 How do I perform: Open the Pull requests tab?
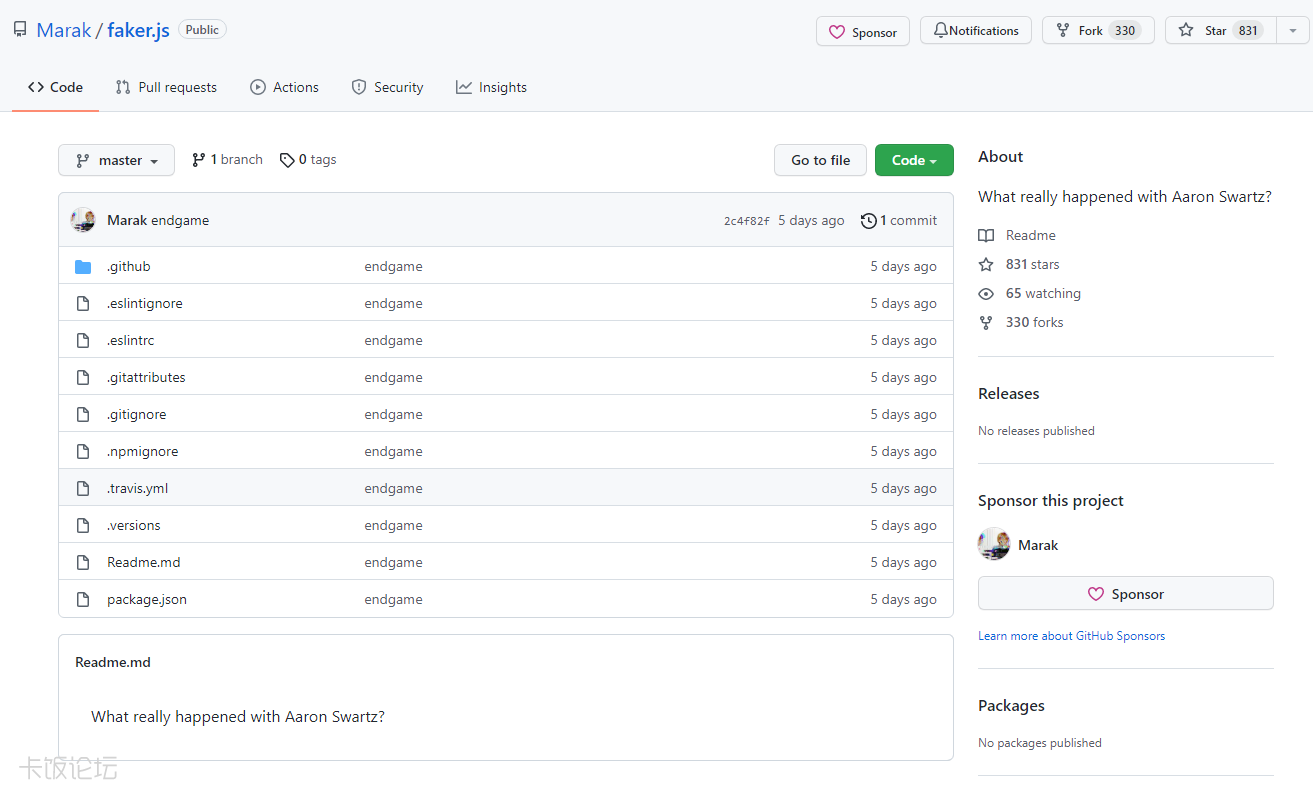coord(166,87)
